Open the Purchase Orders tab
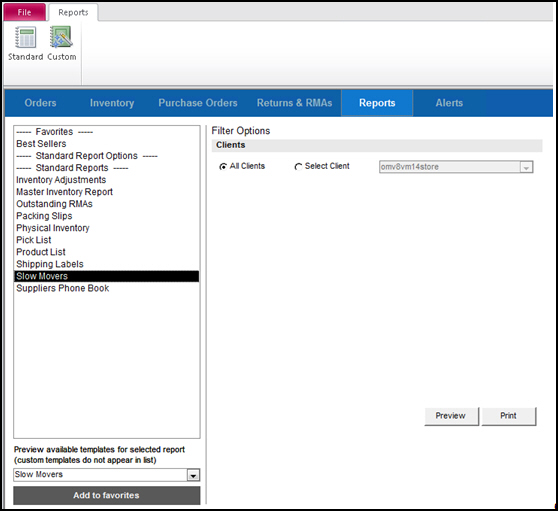 [198, 103]
